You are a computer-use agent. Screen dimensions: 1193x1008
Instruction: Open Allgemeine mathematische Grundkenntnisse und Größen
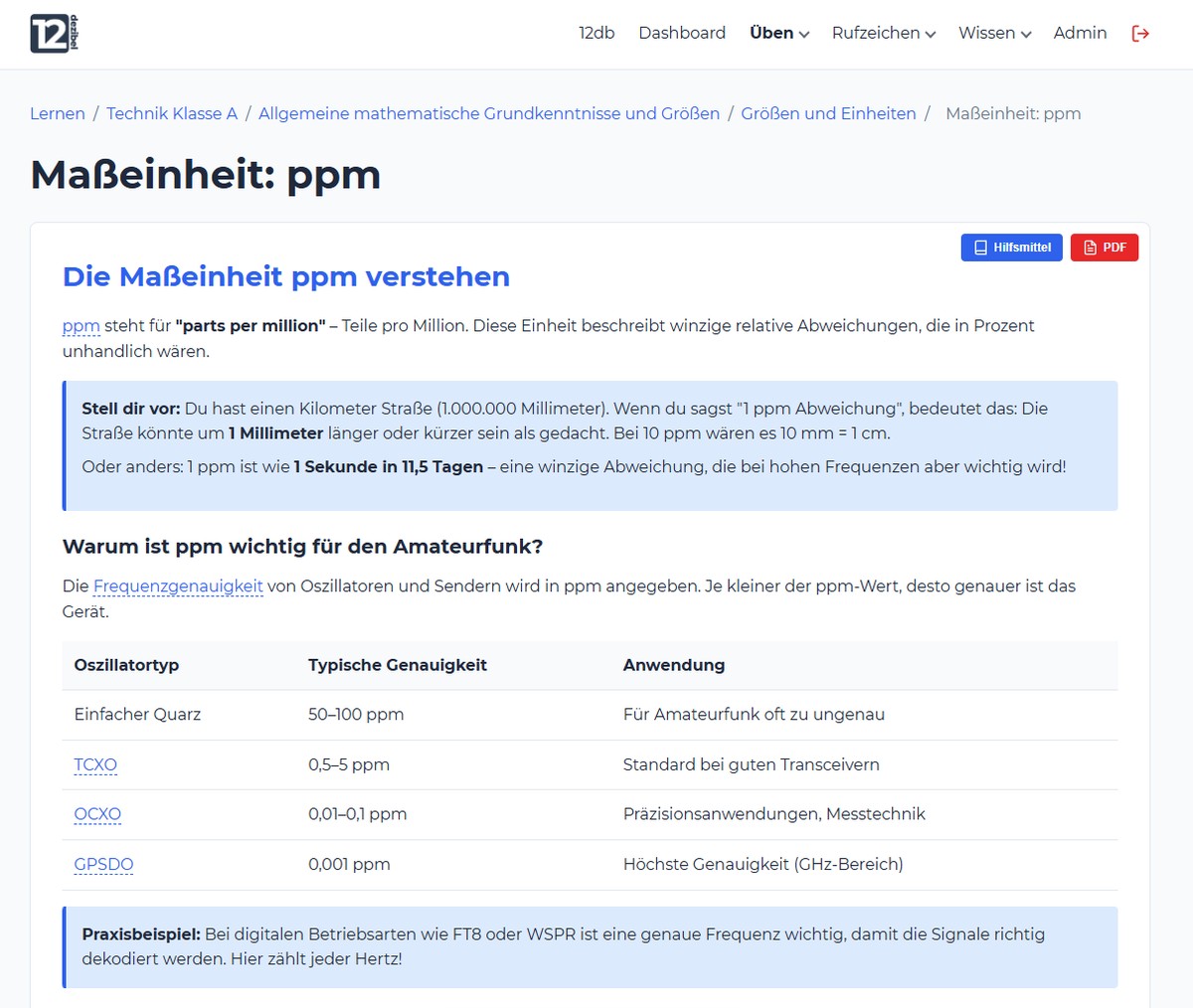[489, 113]
